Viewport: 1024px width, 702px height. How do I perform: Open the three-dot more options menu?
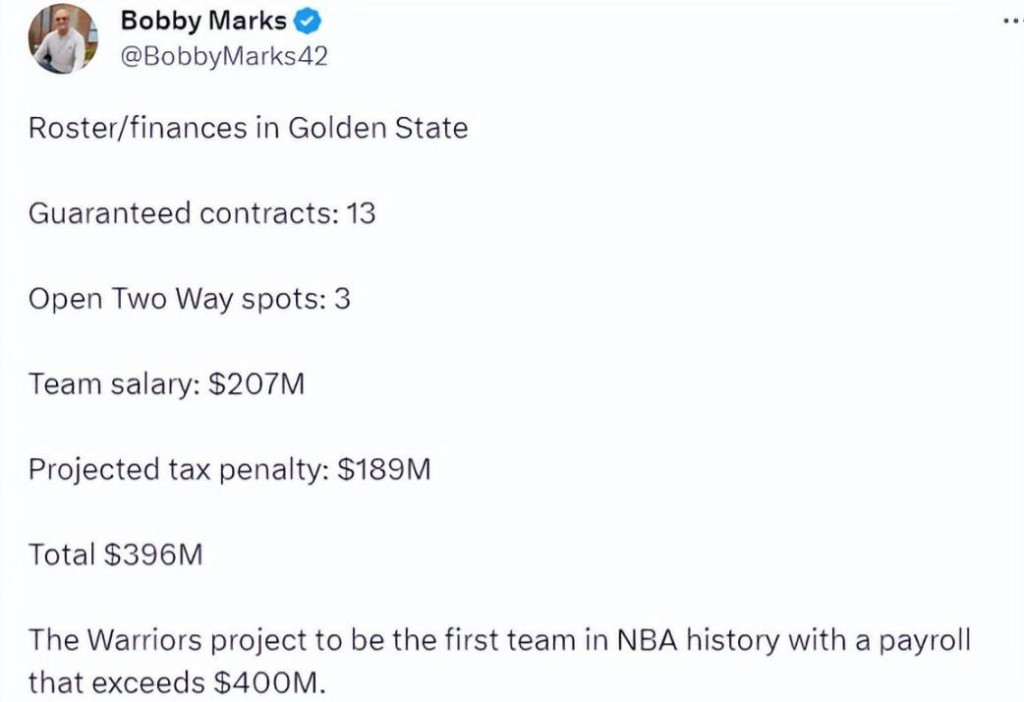pyautogui.click(x=1013, y=22)
